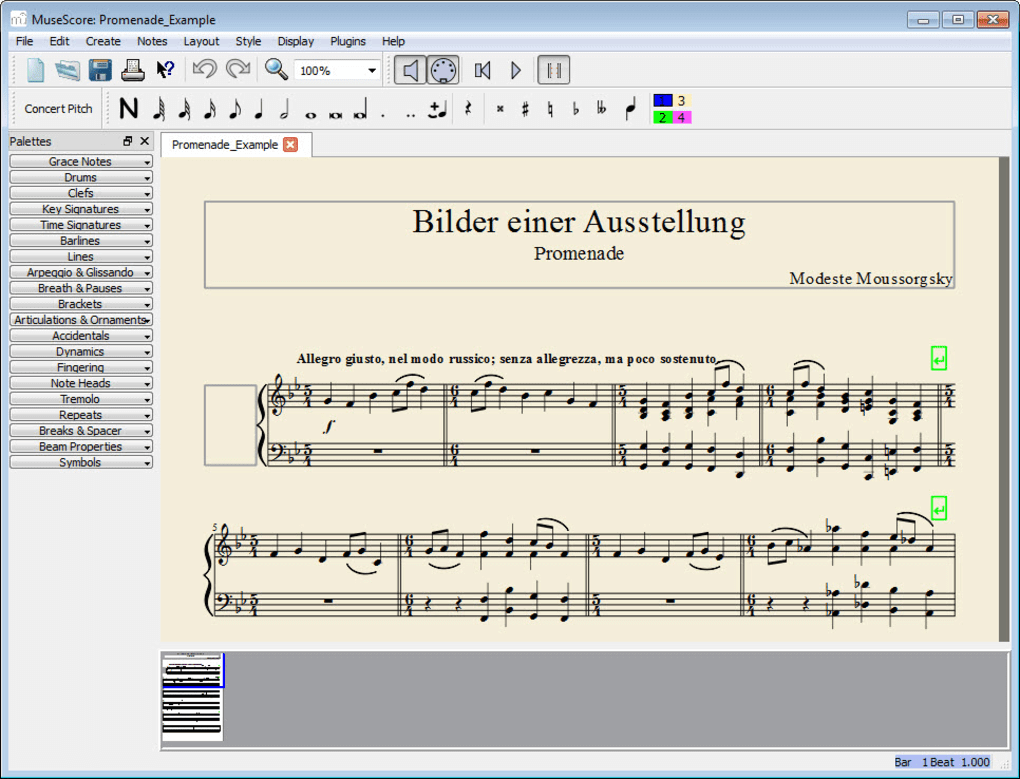The image size is (1020, 779).
Task: Open the zoom level dropdown
Action: click(x=372, y=71)
